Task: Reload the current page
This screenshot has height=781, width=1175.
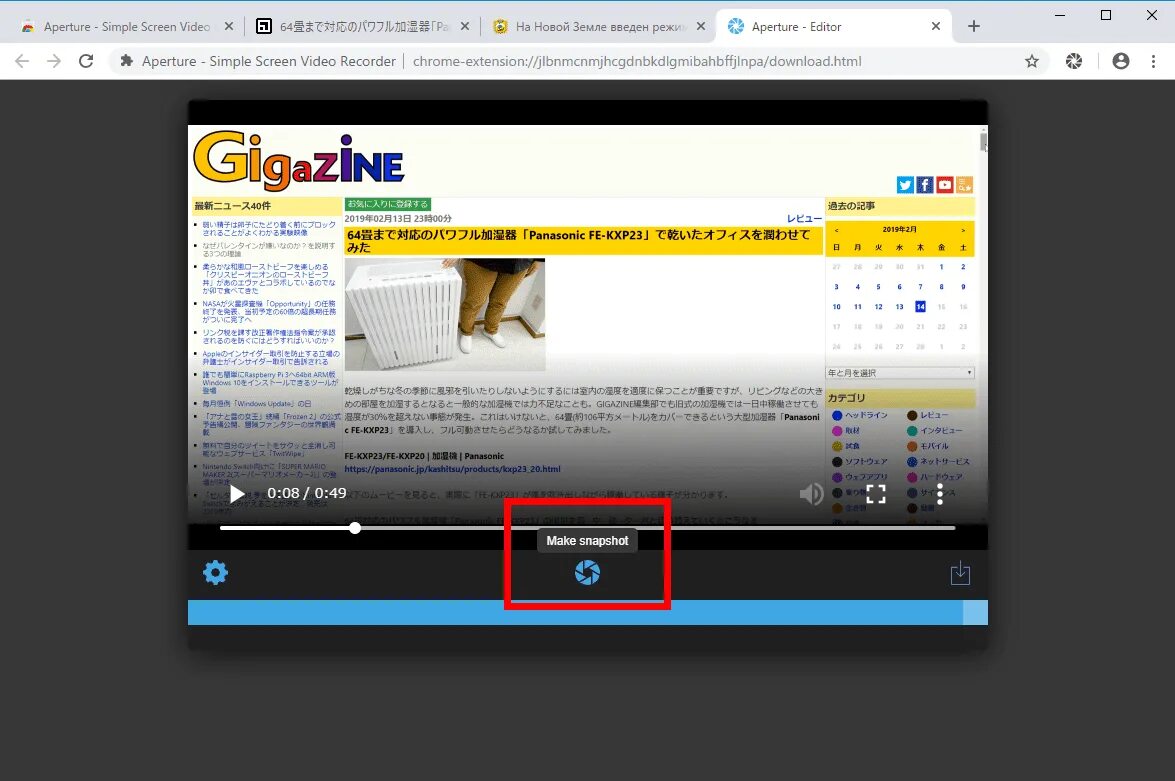Action: click(x=86, y=61)
